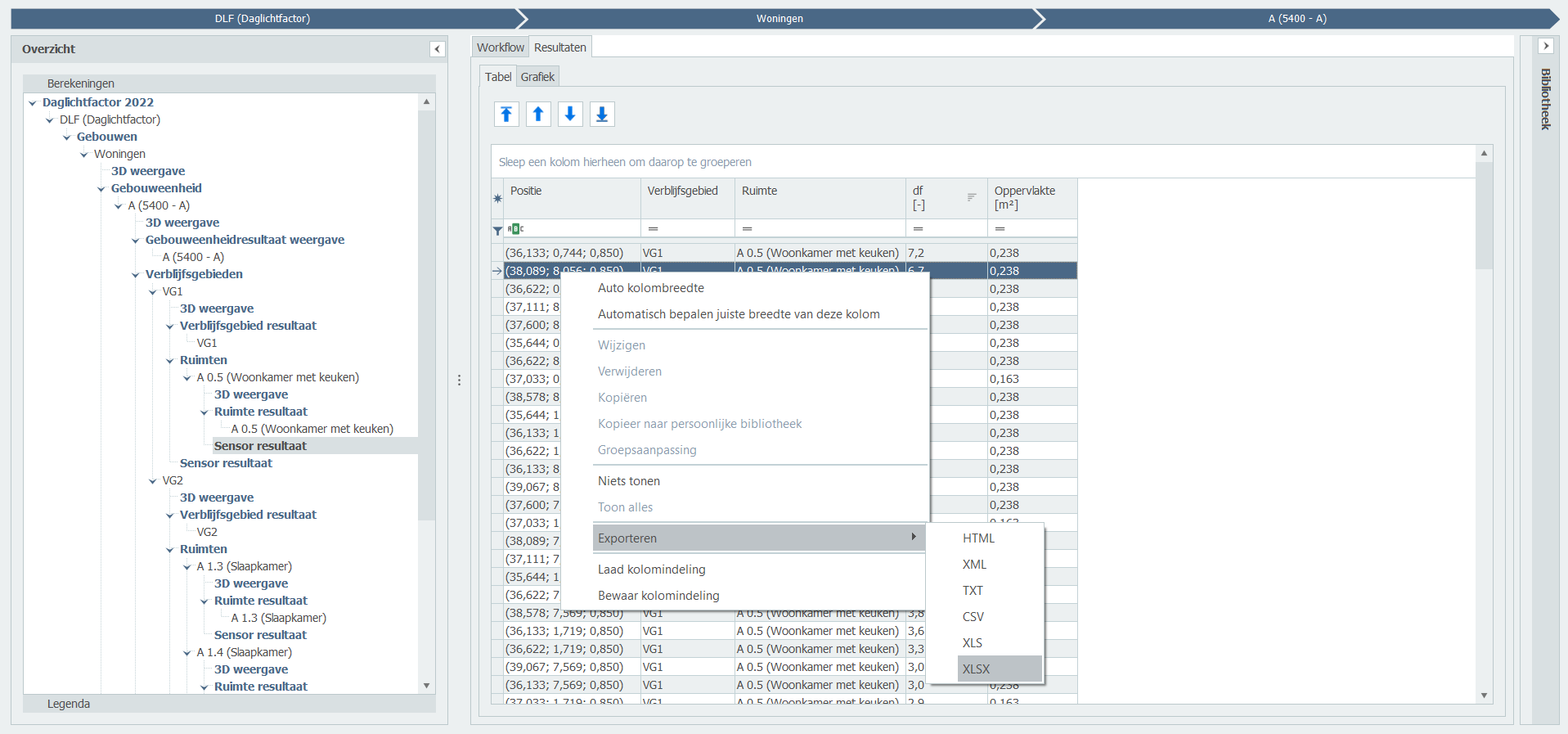Collapse the Daglichtfactor 2022 tree node
This screenshot has height=734, width=1568.
(x=33, y=103)
